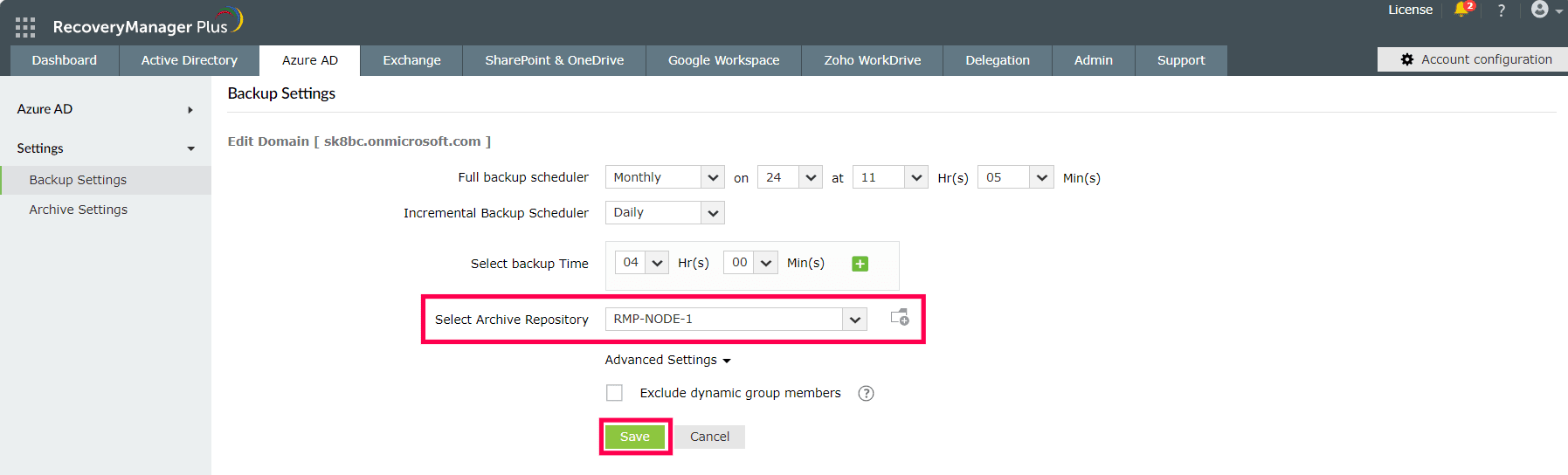Show help for Exclude dynamic group members
Screen dimensions: 1568x475
(866, 393)
